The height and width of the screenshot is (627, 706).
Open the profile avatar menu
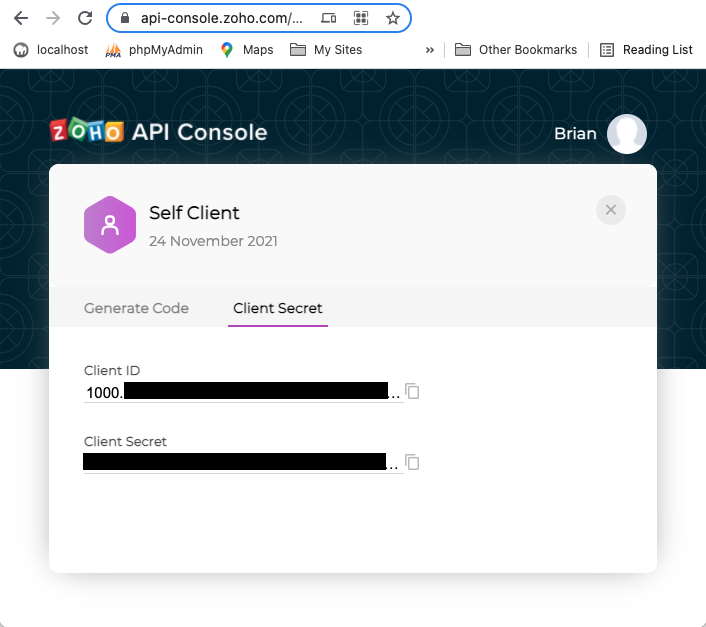[627, 134]
